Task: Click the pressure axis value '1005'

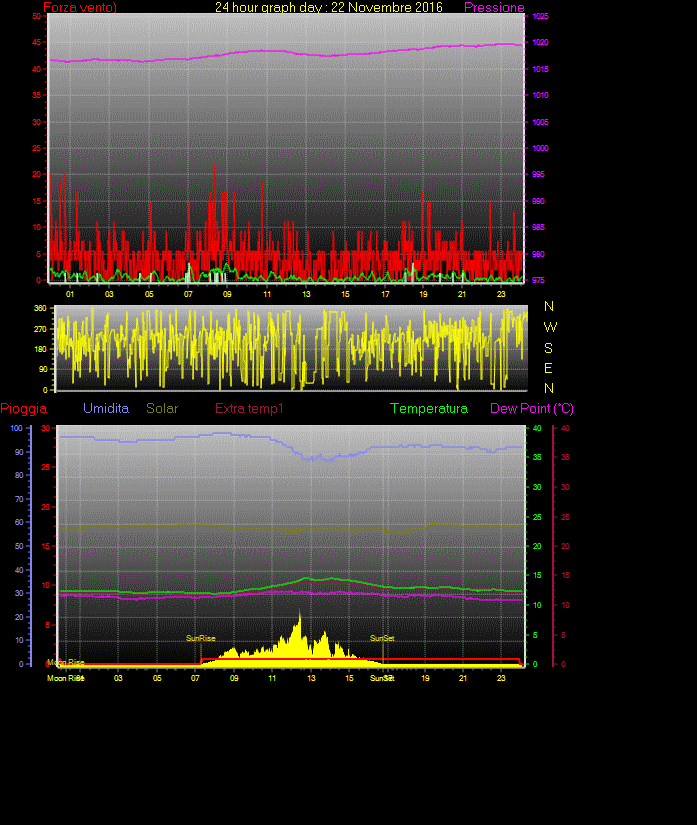Action: 540,122
